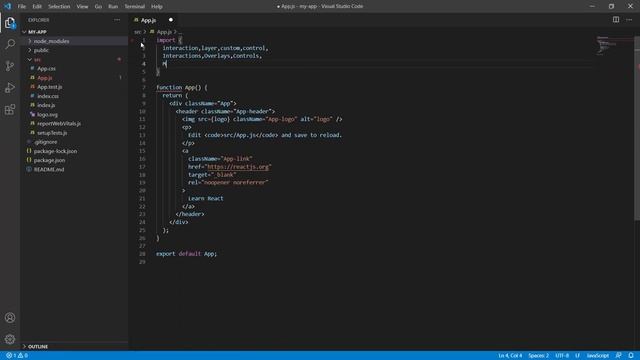This screenshot has width=640, height=360.
Task: Close unsaved App.js tab dot
Action: pyautogui.click(x=171, y=20)
